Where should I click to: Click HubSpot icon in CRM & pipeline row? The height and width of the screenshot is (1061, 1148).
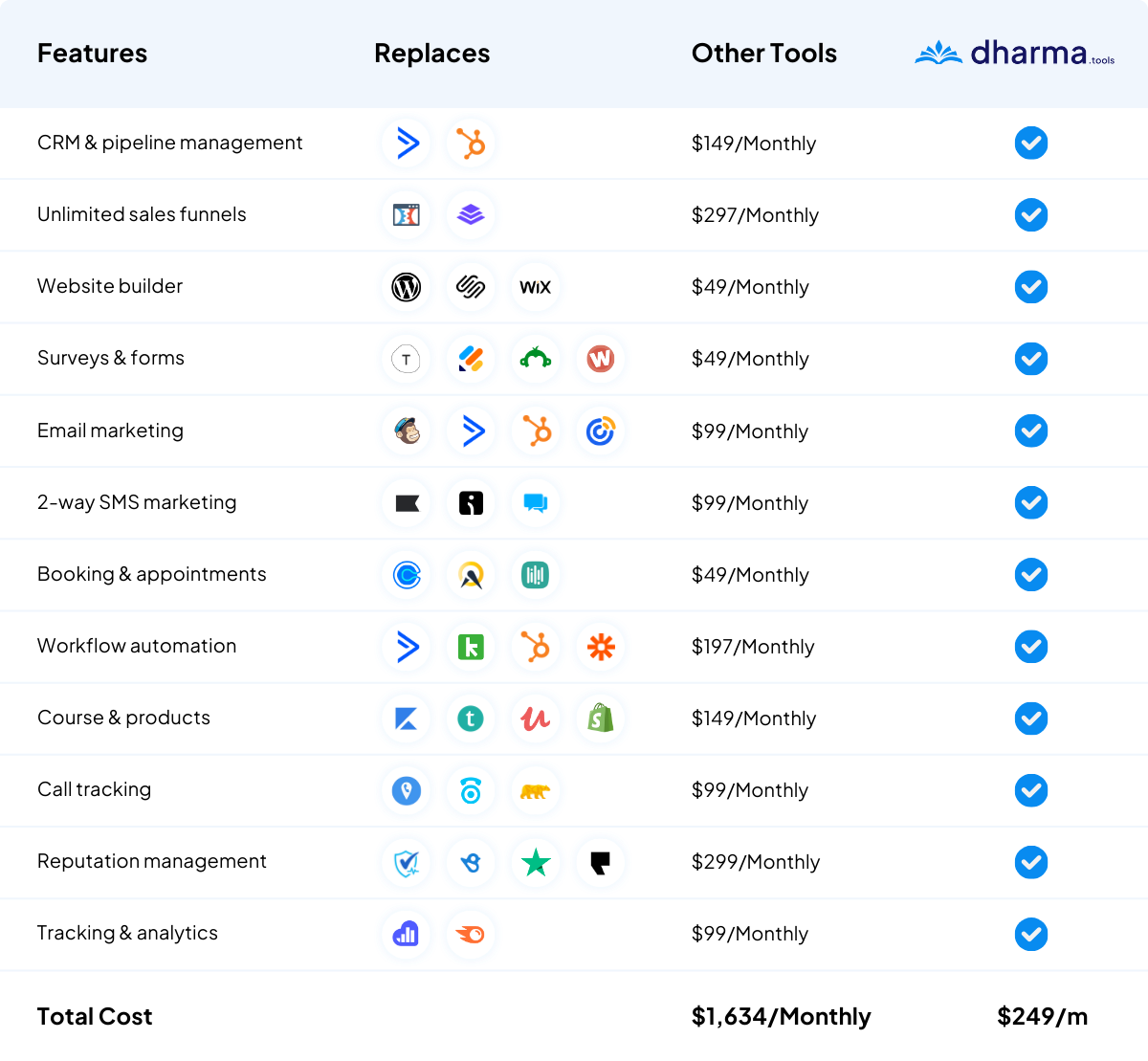(x=471, y=144)
